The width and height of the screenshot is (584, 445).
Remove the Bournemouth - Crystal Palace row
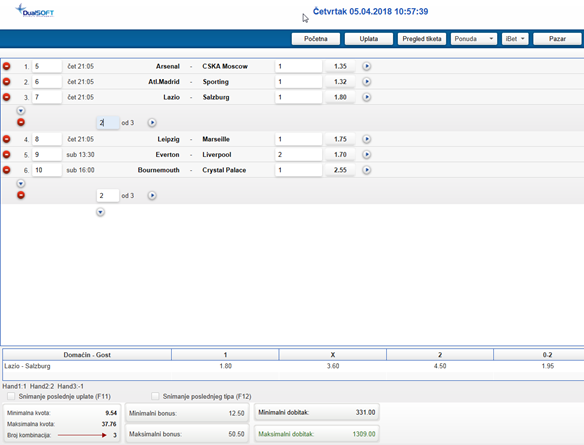pyautogui.click(x=6, y=170)
